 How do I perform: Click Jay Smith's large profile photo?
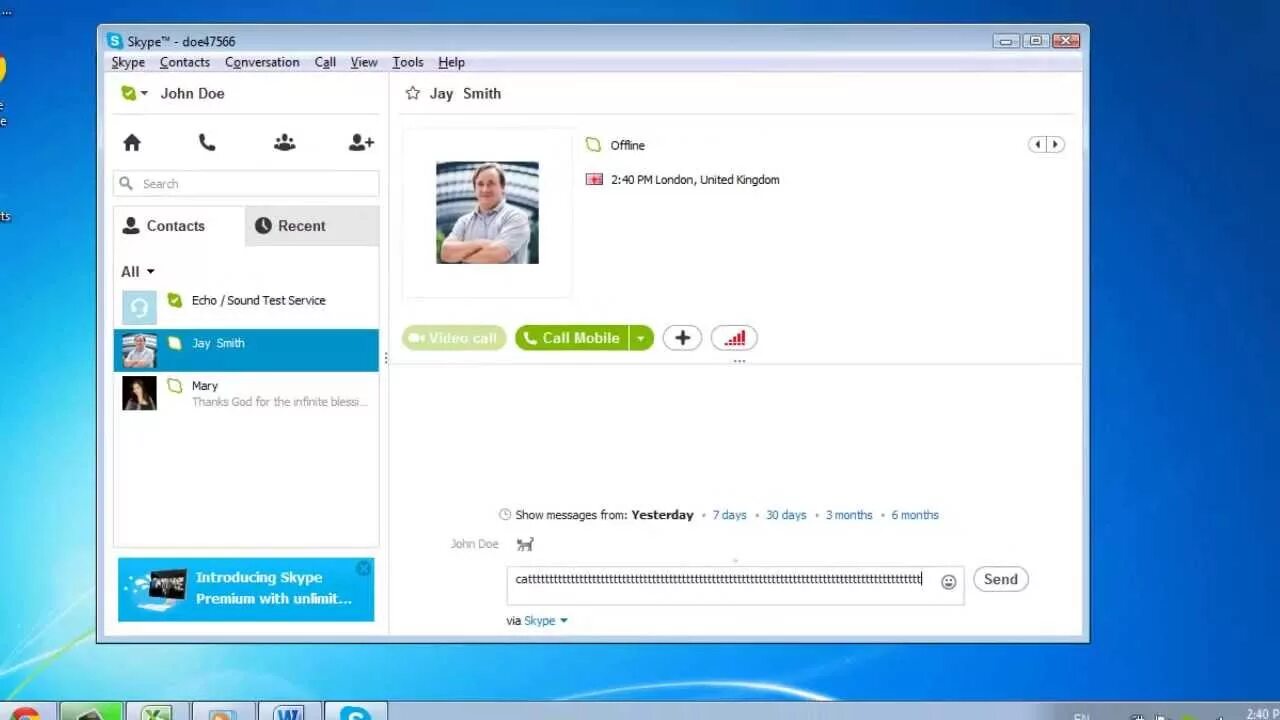pos(487,213)
